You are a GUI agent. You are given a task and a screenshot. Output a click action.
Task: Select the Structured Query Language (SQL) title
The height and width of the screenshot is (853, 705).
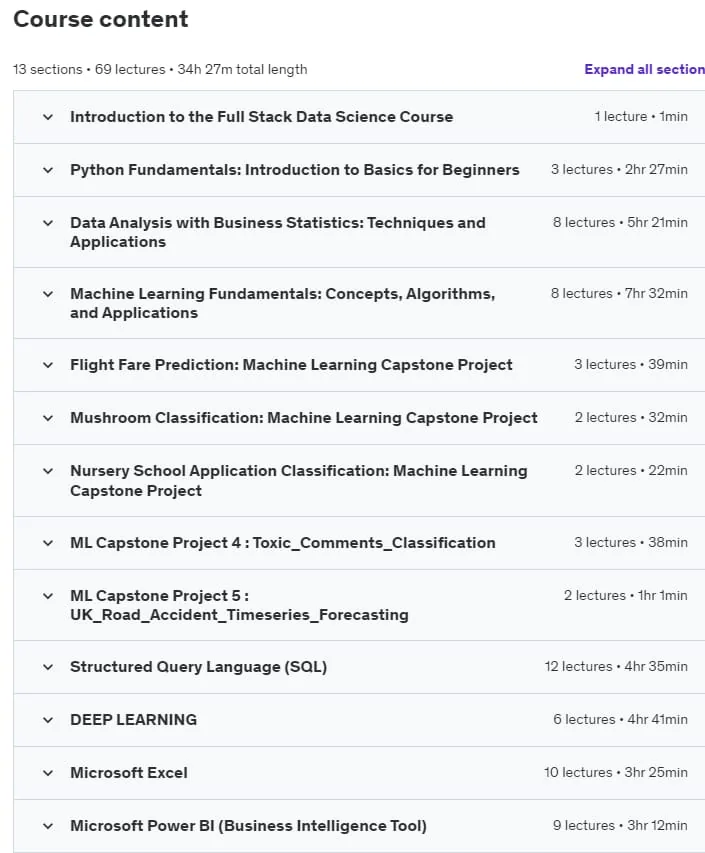click(199, 666)
